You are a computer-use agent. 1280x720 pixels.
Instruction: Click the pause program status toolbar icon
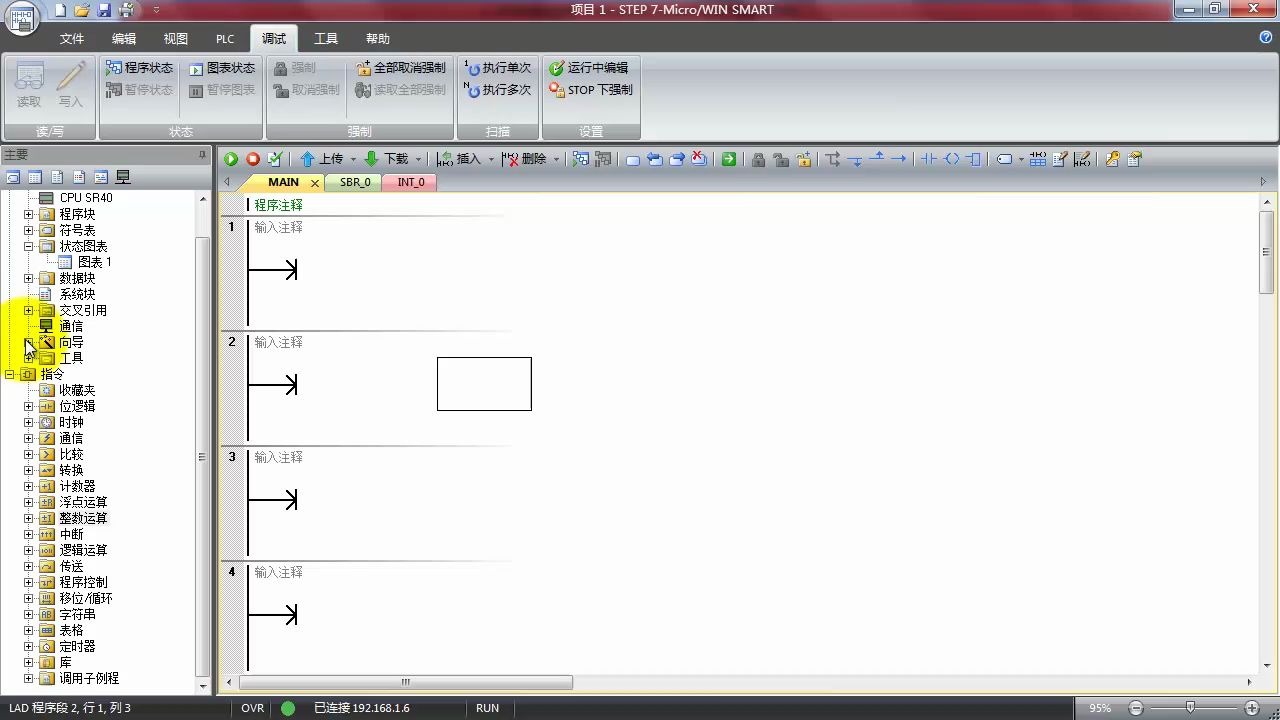click(x=603, y=159)
